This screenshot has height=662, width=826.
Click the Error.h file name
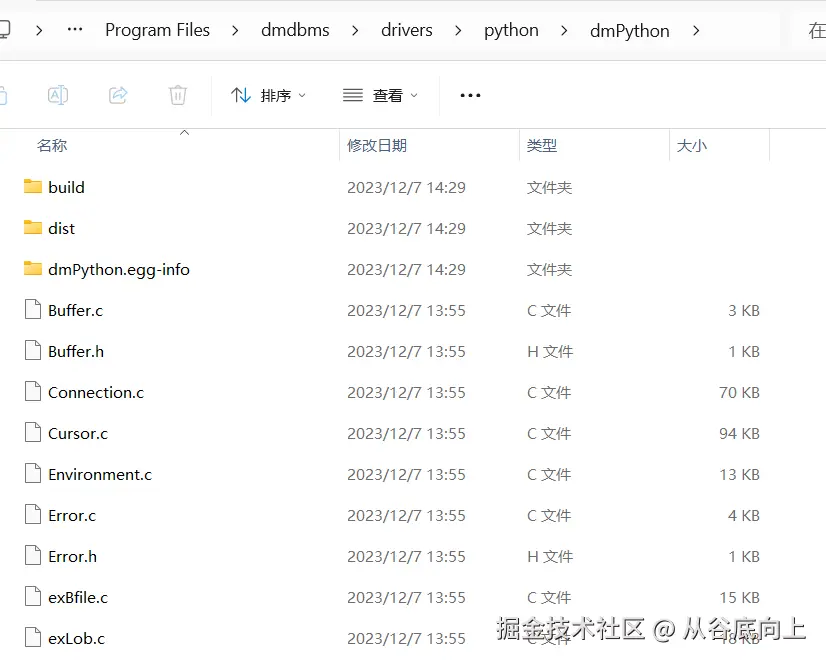[x=73, y=557]
